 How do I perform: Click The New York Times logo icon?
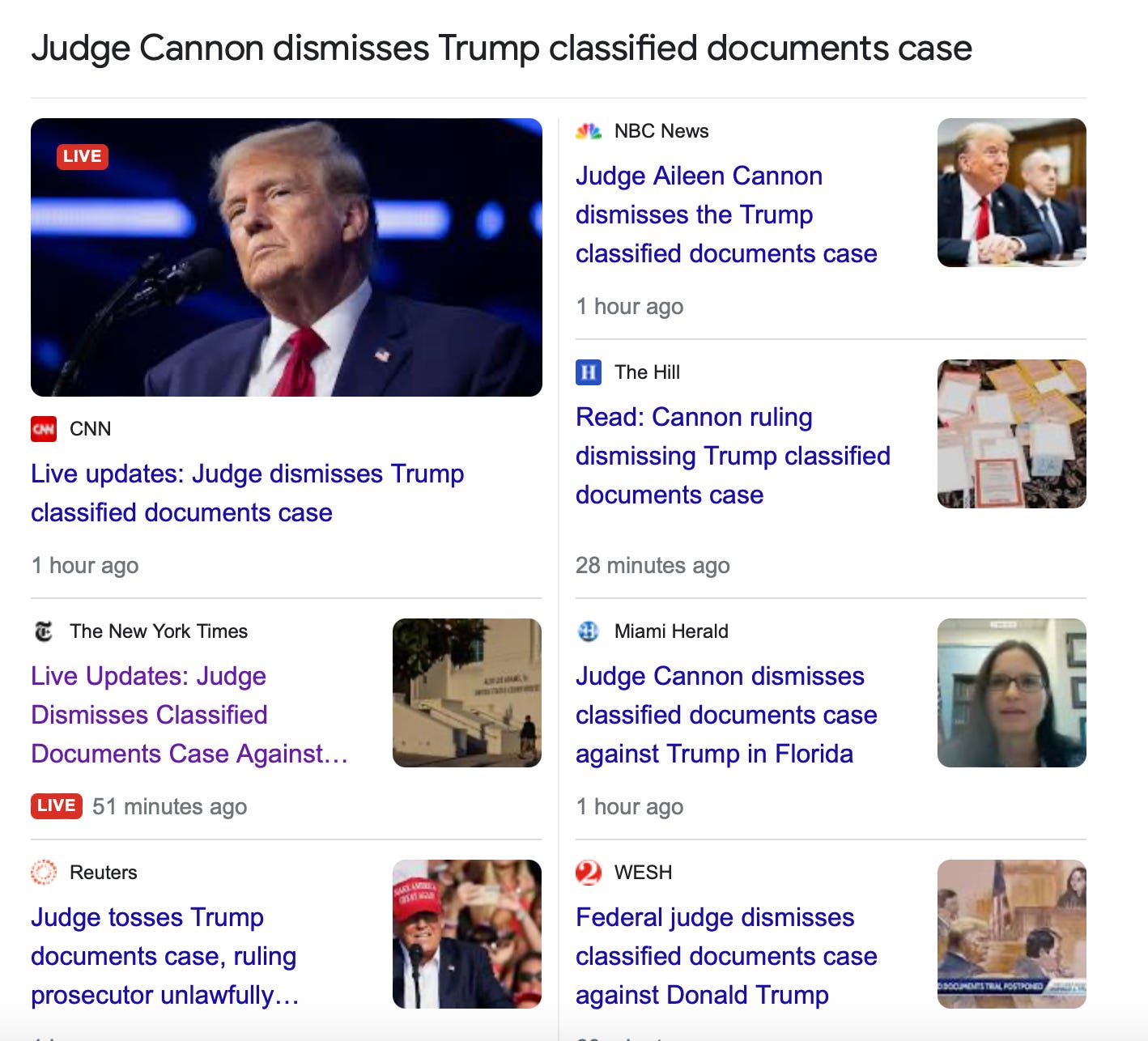(44, 631)
